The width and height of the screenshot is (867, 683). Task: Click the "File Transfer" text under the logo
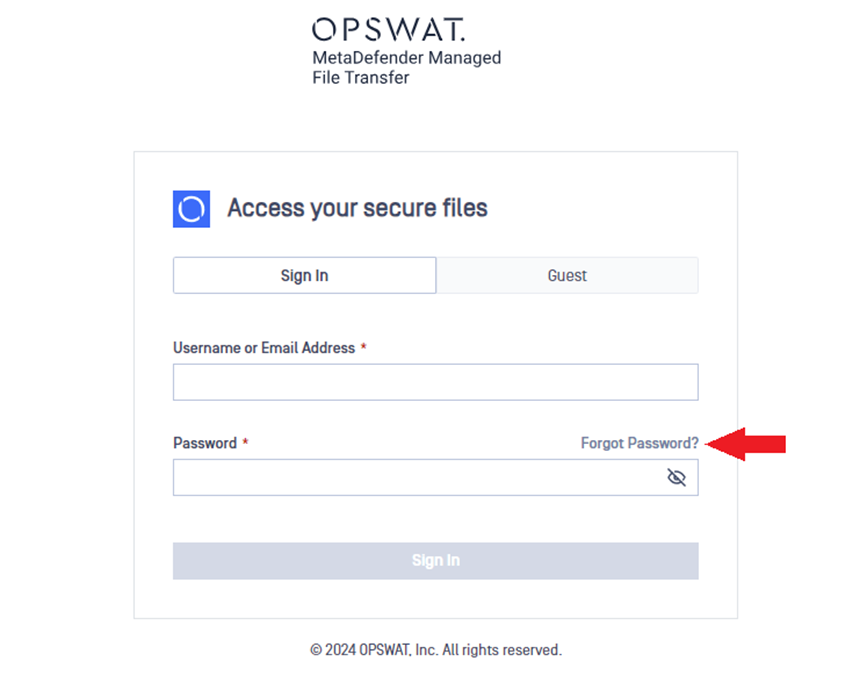[361, 78]
